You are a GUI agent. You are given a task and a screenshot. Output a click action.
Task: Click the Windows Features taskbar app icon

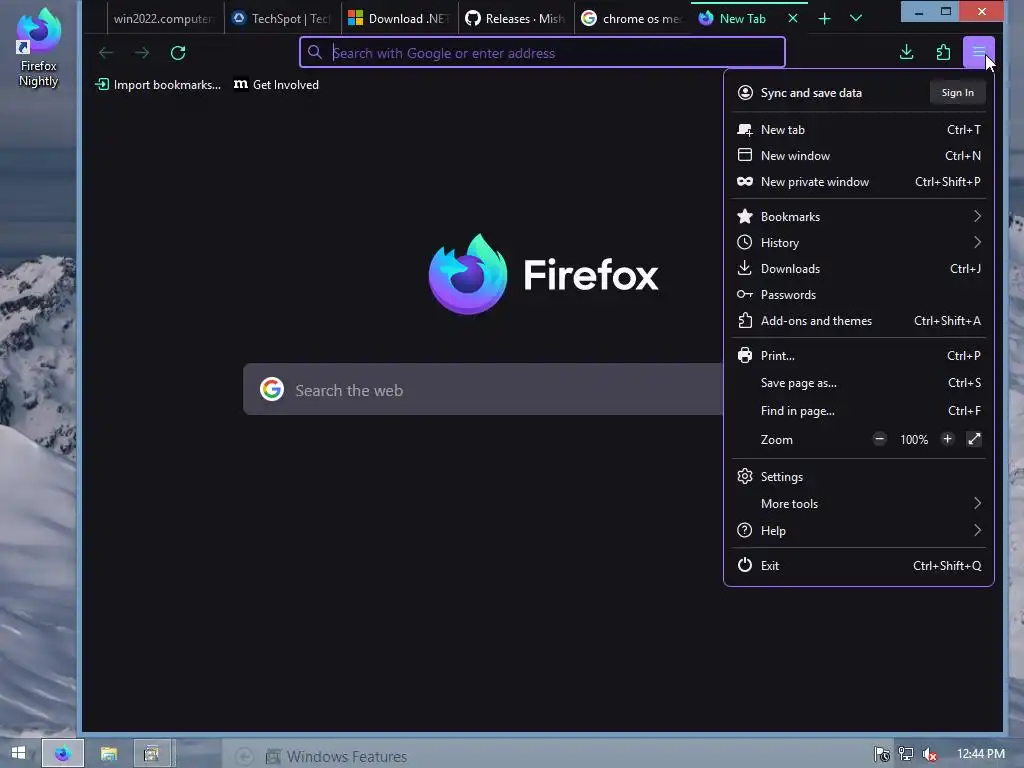(x=152, y=754)
